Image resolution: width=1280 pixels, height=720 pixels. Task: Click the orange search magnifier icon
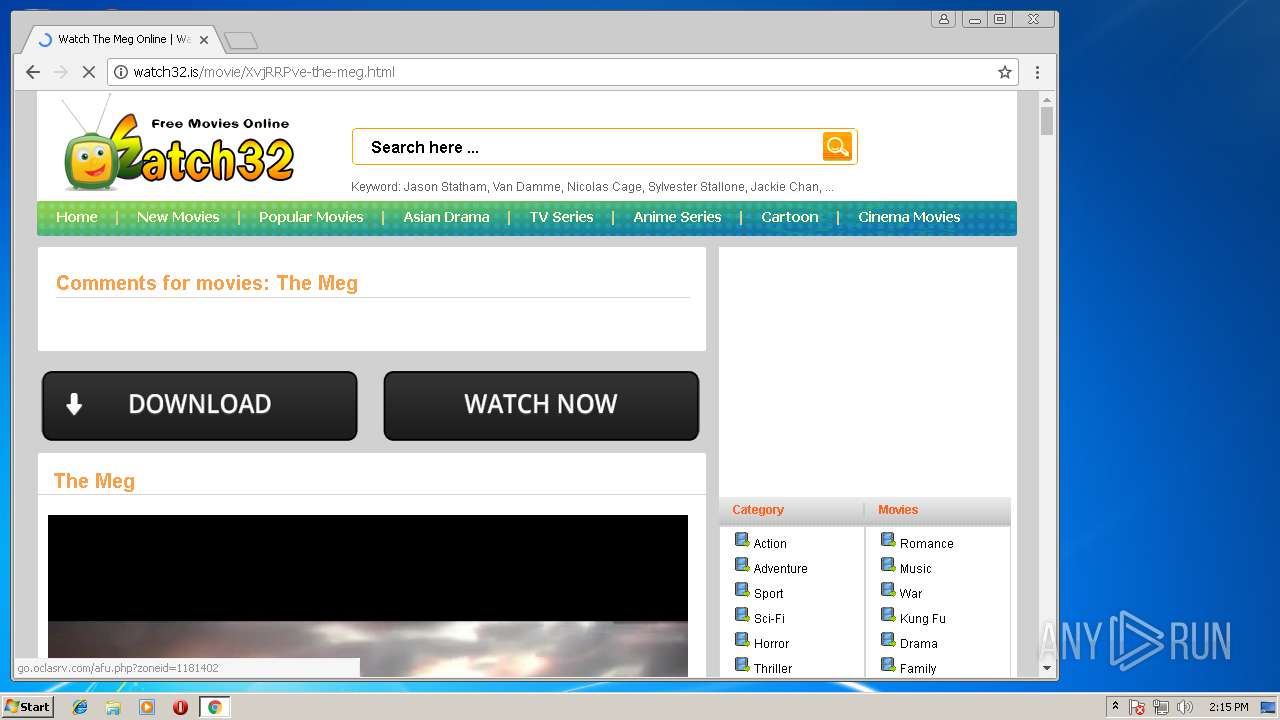click(x=837, y=146)
